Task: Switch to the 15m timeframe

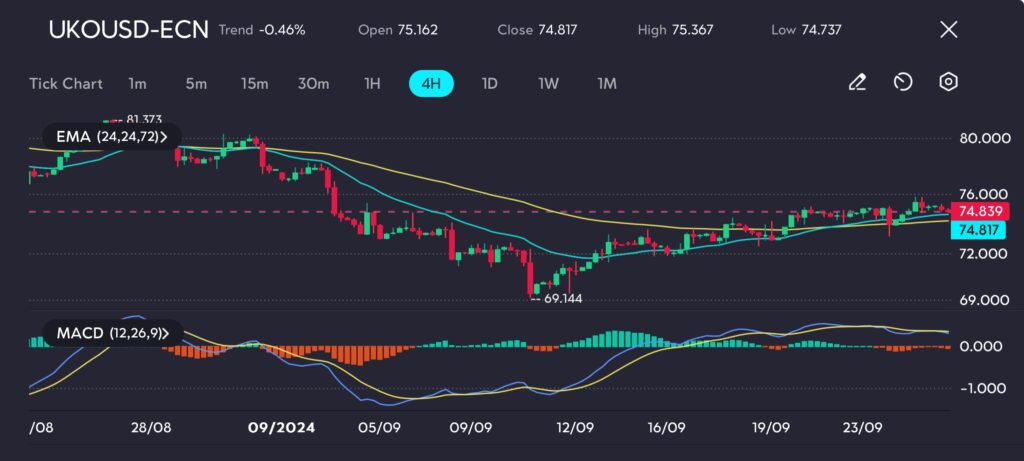Action: [254, 83]
